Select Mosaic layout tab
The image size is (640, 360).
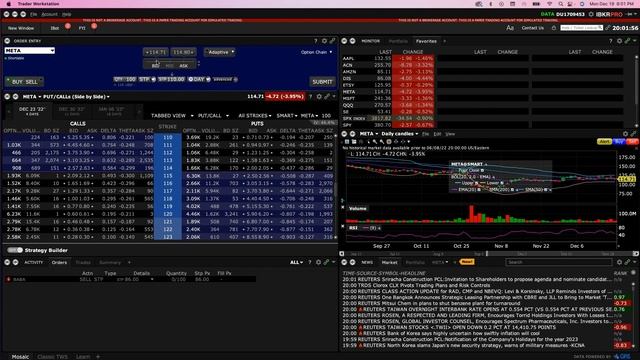20,357
